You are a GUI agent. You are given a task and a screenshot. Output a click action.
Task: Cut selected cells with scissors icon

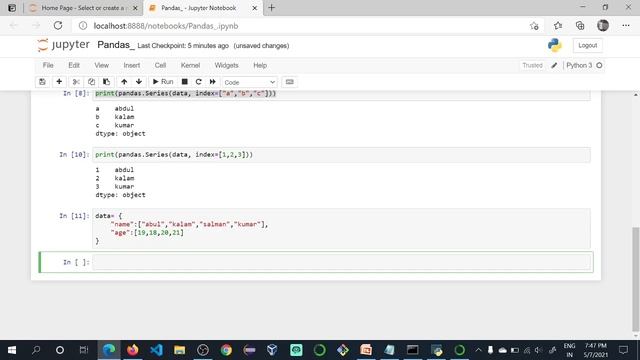coord(76,82)
